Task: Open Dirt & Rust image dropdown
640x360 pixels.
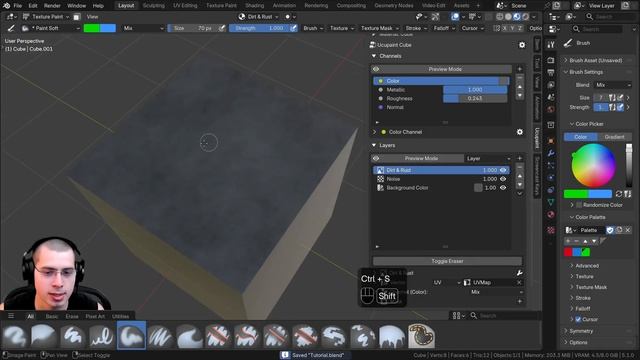Action: coord(258,17)
